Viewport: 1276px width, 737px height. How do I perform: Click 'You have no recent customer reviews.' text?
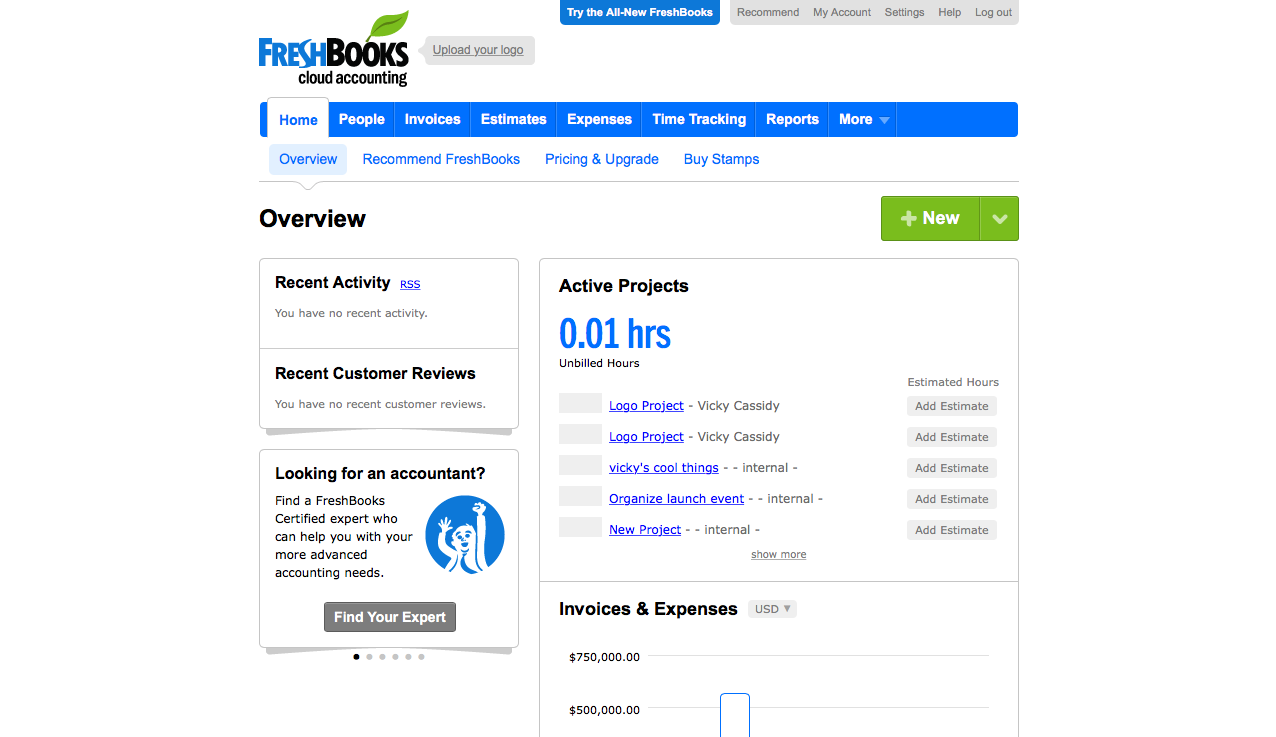click(380, 404)
